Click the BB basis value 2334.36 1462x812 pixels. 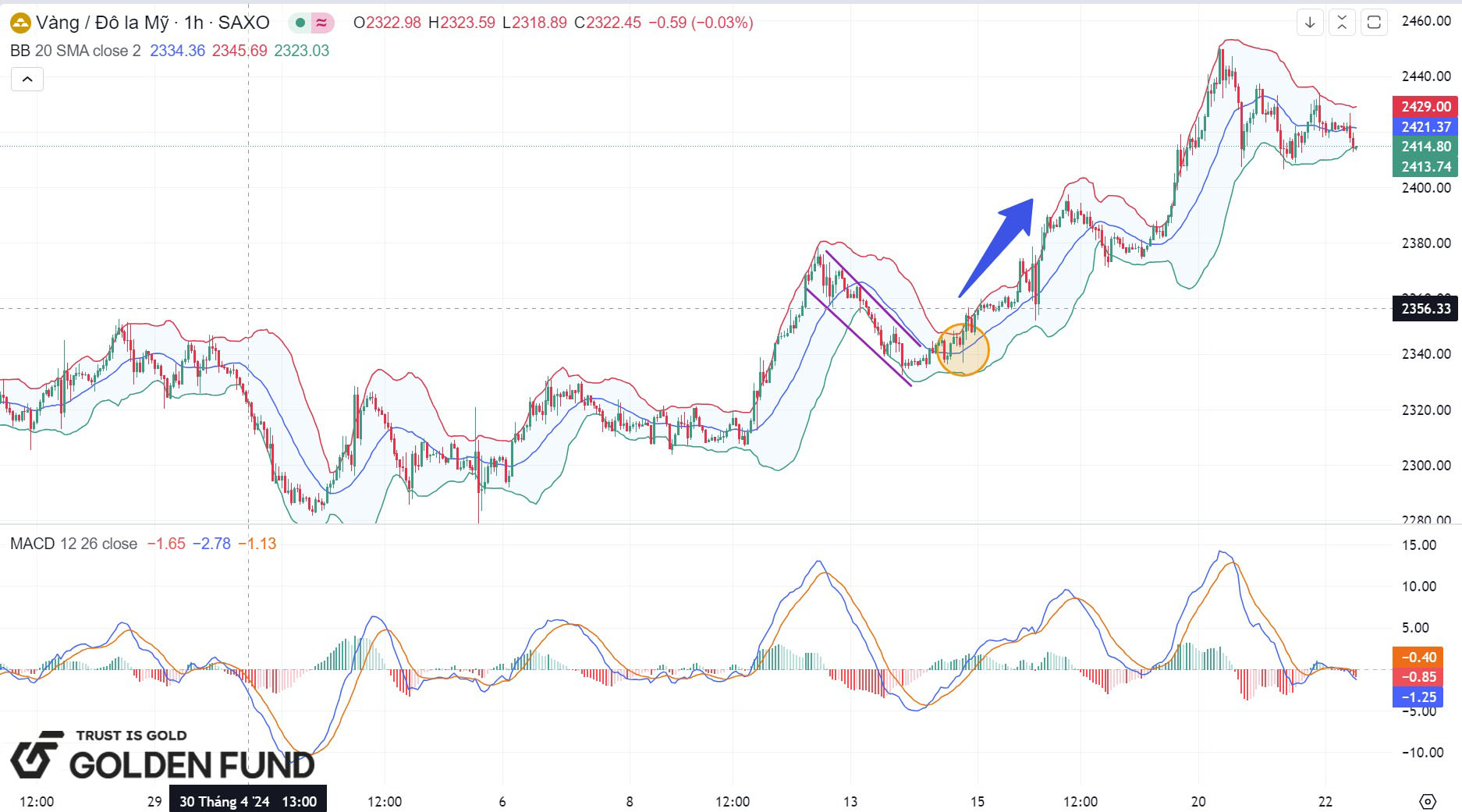coord(177,51)
